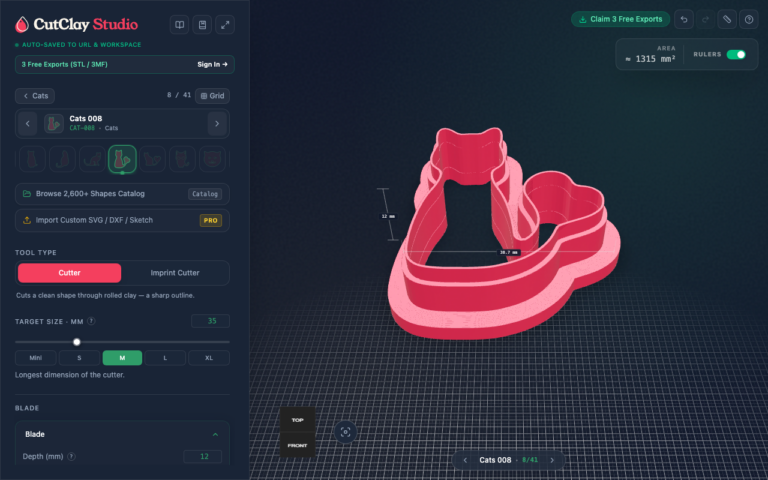Click the upload icon beside Import Custom SVG

27,220
